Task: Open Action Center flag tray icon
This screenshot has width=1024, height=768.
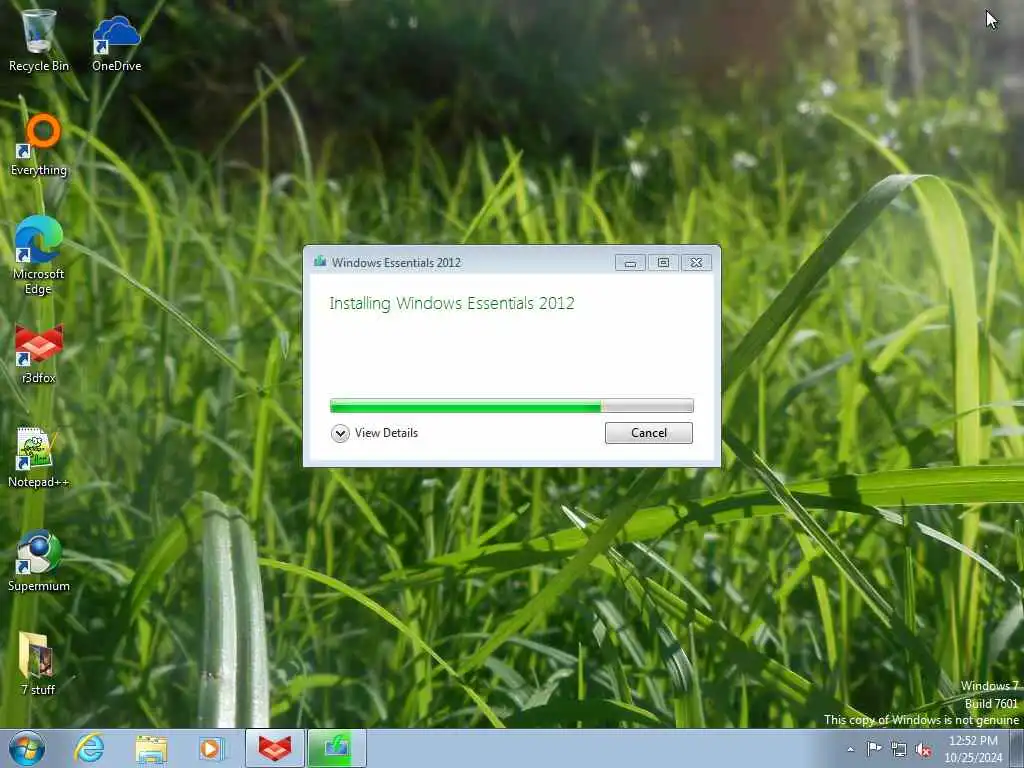Action: (874, 749)
